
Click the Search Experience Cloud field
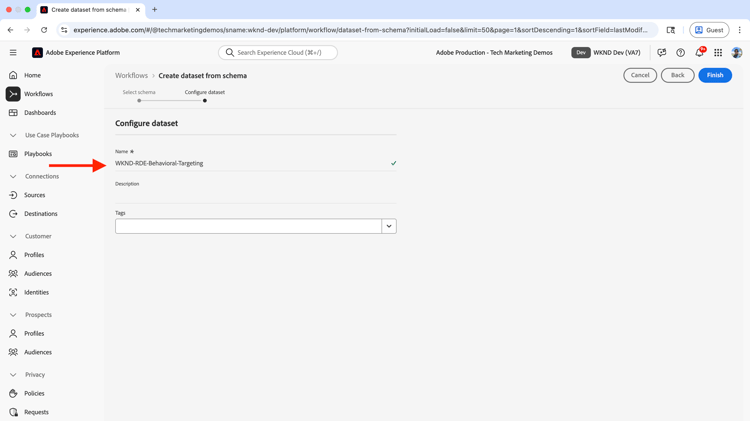point(278,53)
